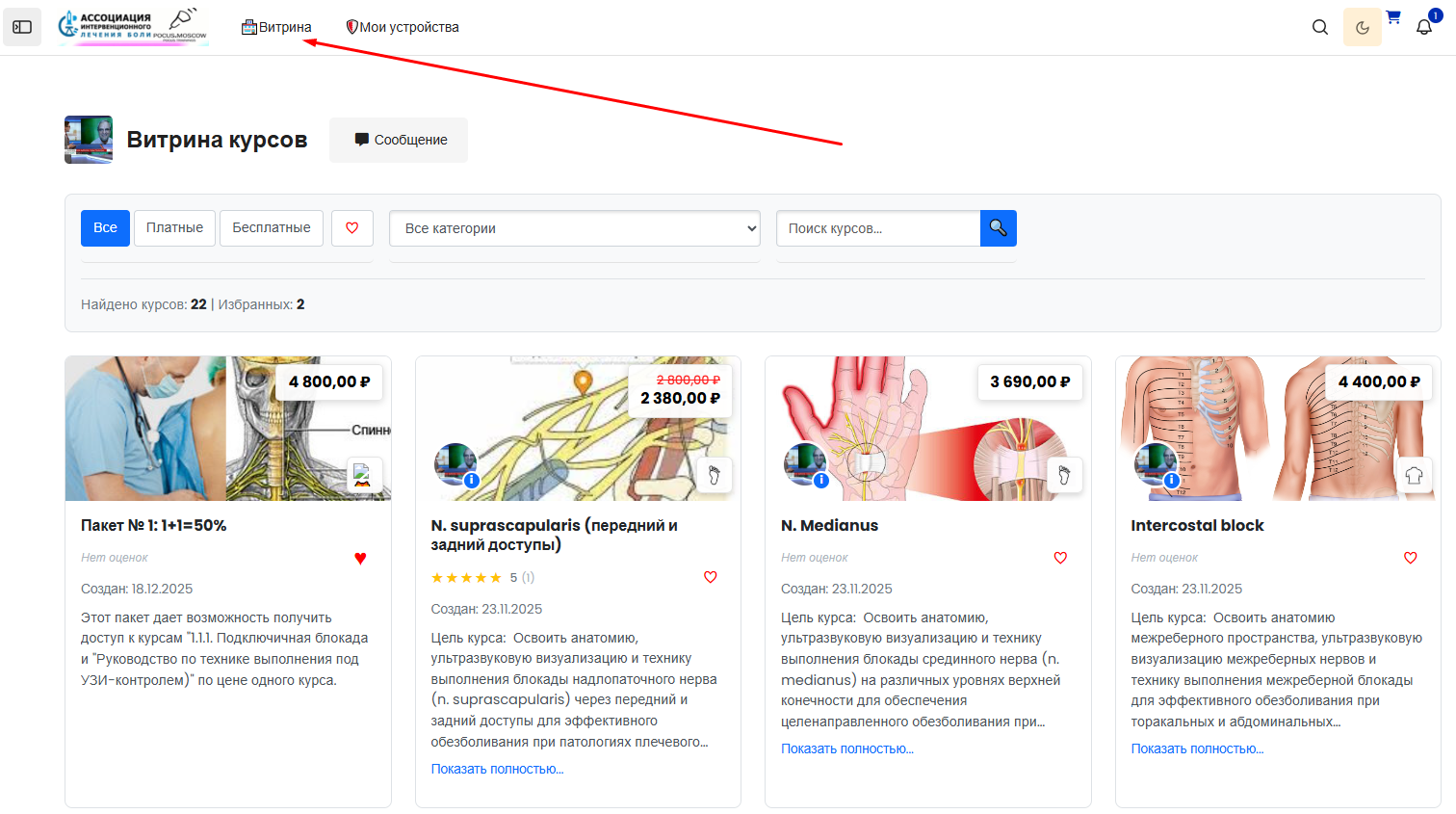Open the shopping cart

(x=1393, y=17)
